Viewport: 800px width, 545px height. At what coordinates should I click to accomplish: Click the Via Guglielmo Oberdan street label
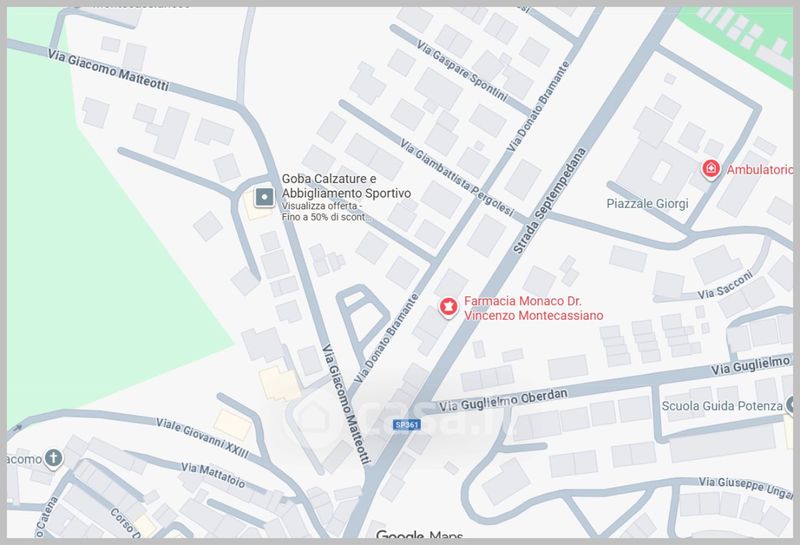[x=503, y=401]
